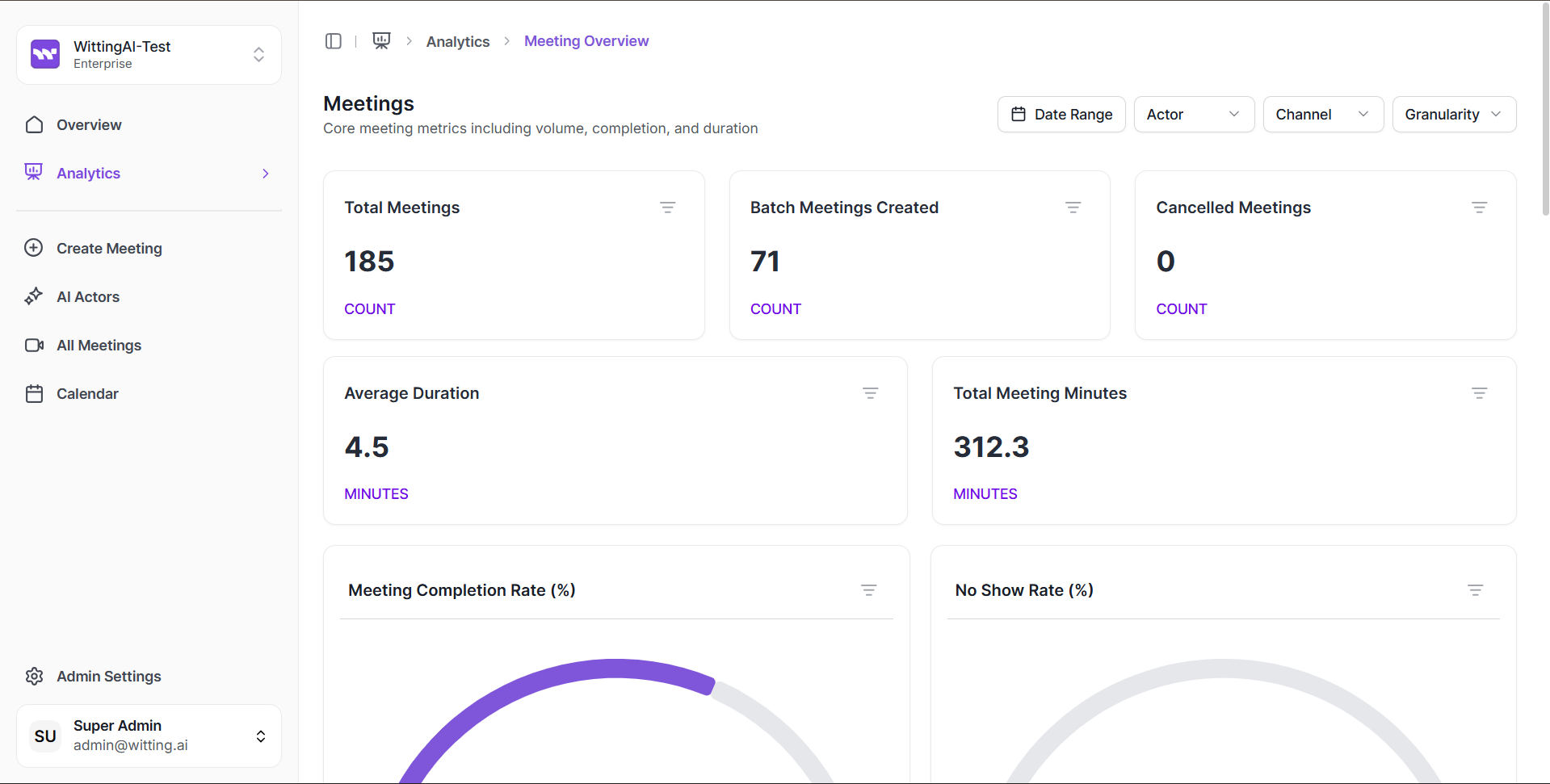Click filter icon on No Show Rate card
The width and height of the screenshot is (1550, 784).
[x=1475, y=590]
